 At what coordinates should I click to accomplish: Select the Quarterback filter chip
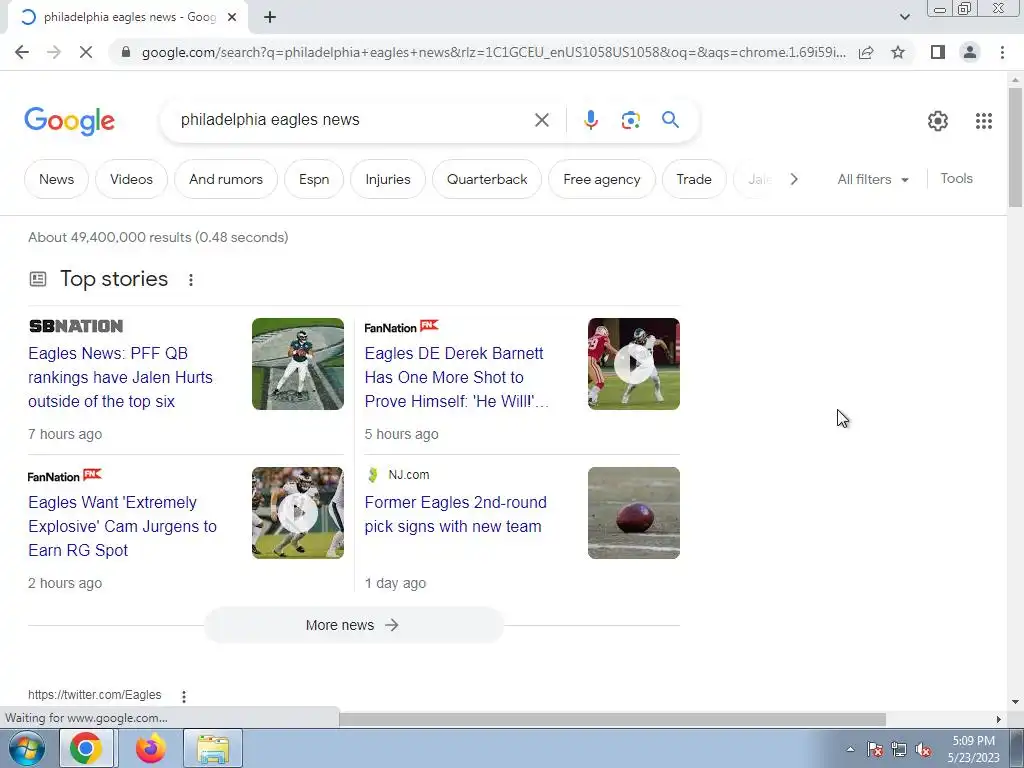[x=487, y=179]
